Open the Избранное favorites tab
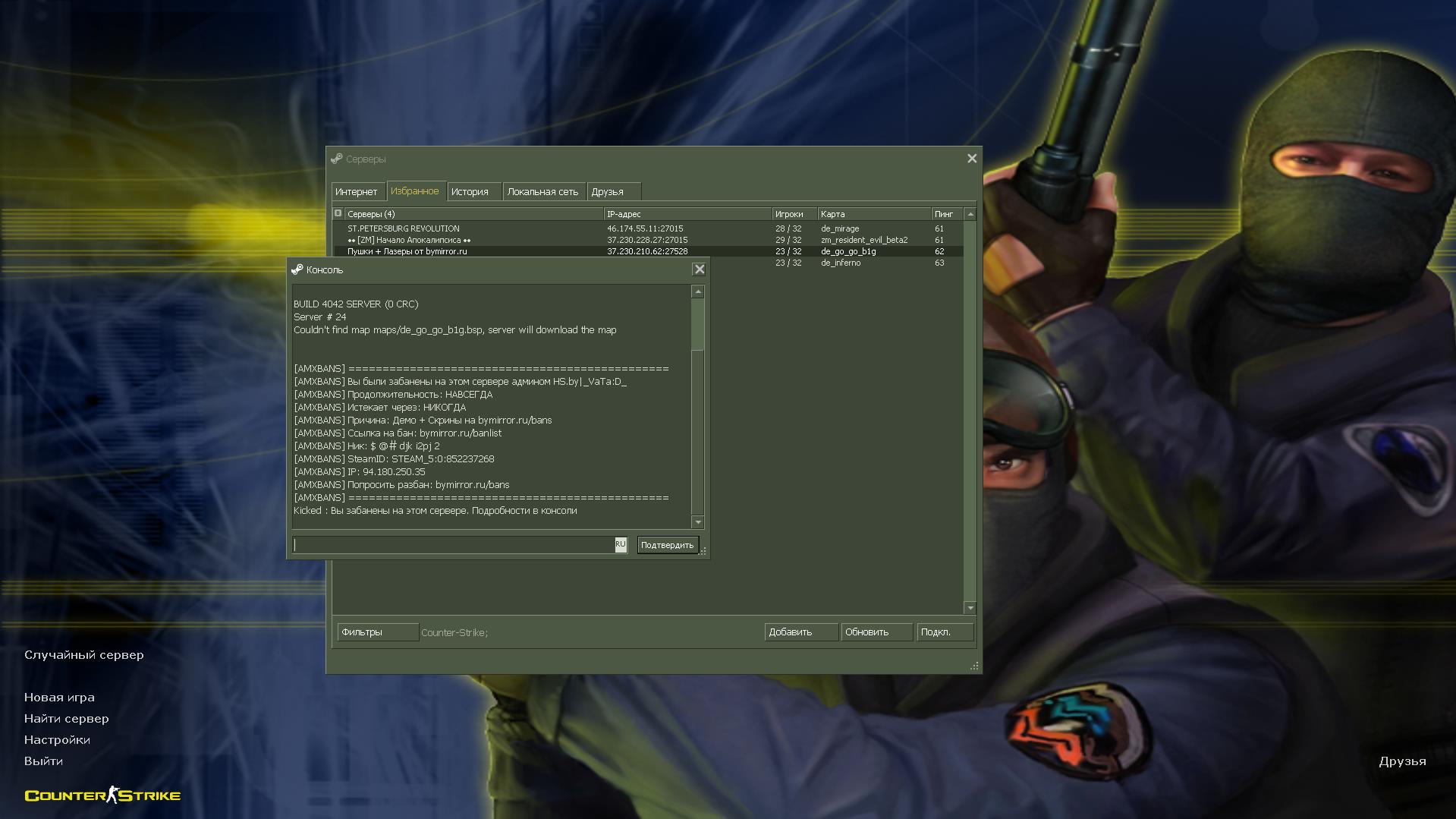1456x819 pixels. coord(415,191)
